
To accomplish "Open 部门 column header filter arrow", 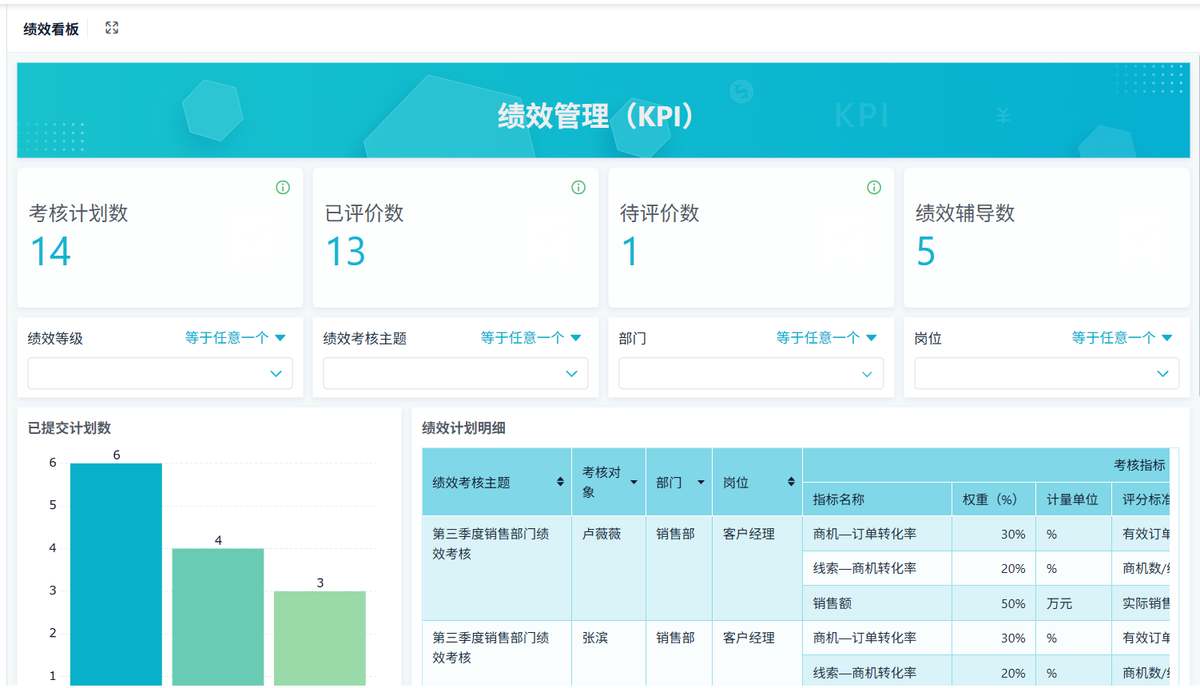I will click(x=700, y=482).
